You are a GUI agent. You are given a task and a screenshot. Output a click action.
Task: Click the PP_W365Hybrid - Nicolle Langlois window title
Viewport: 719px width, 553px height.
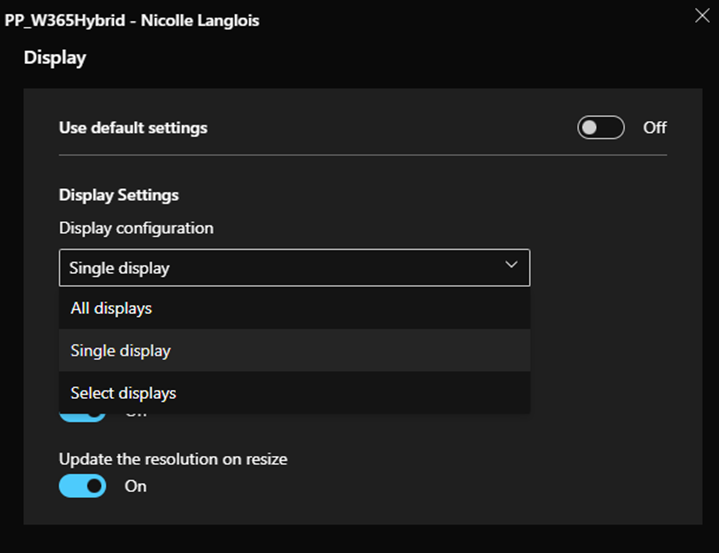[132, 20]
